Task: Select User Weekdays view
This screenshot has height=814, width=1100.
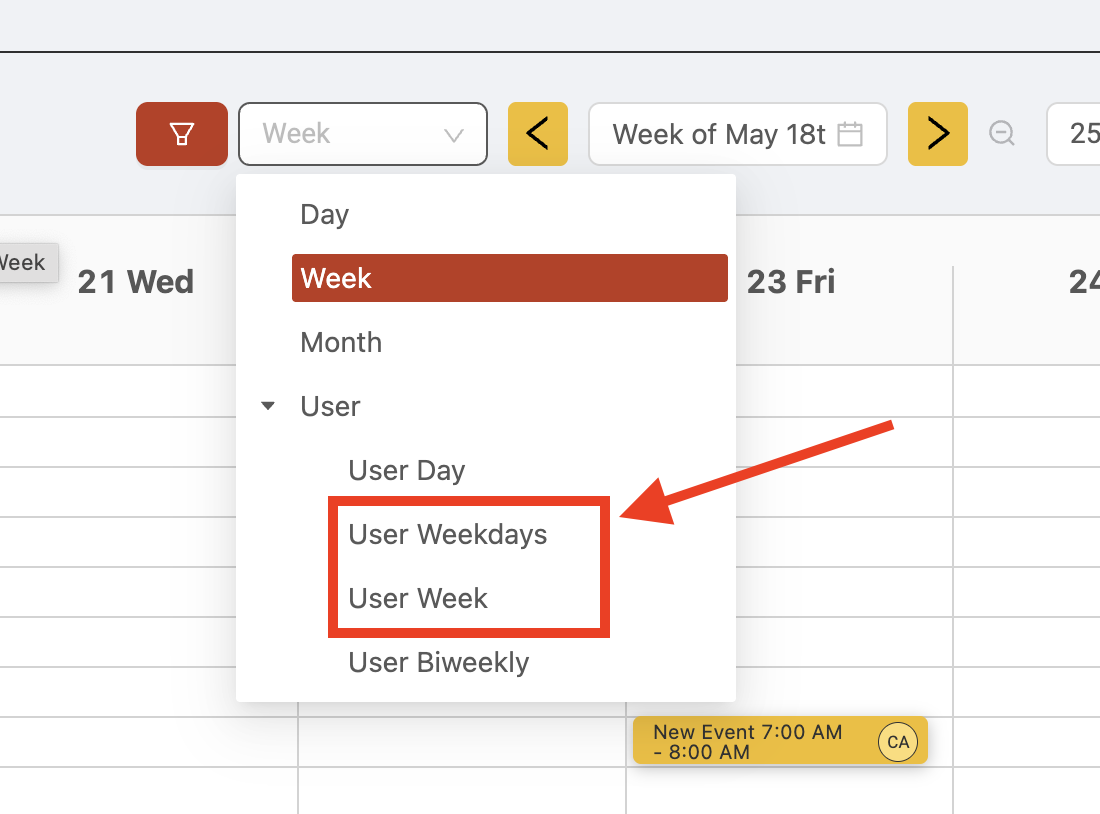Action: [x=448, y=535]
